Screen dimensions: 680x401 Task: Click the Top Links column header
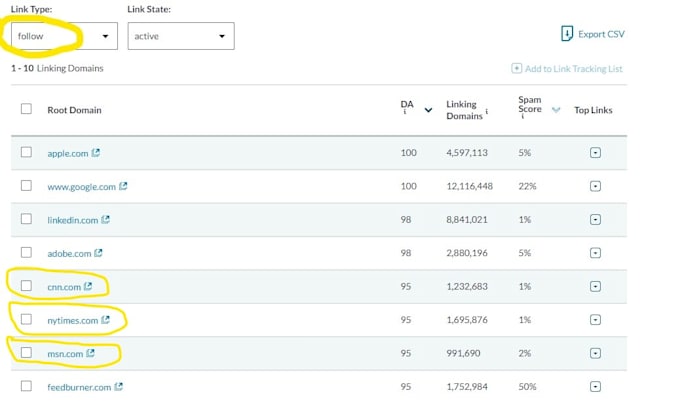coord(593,110)
